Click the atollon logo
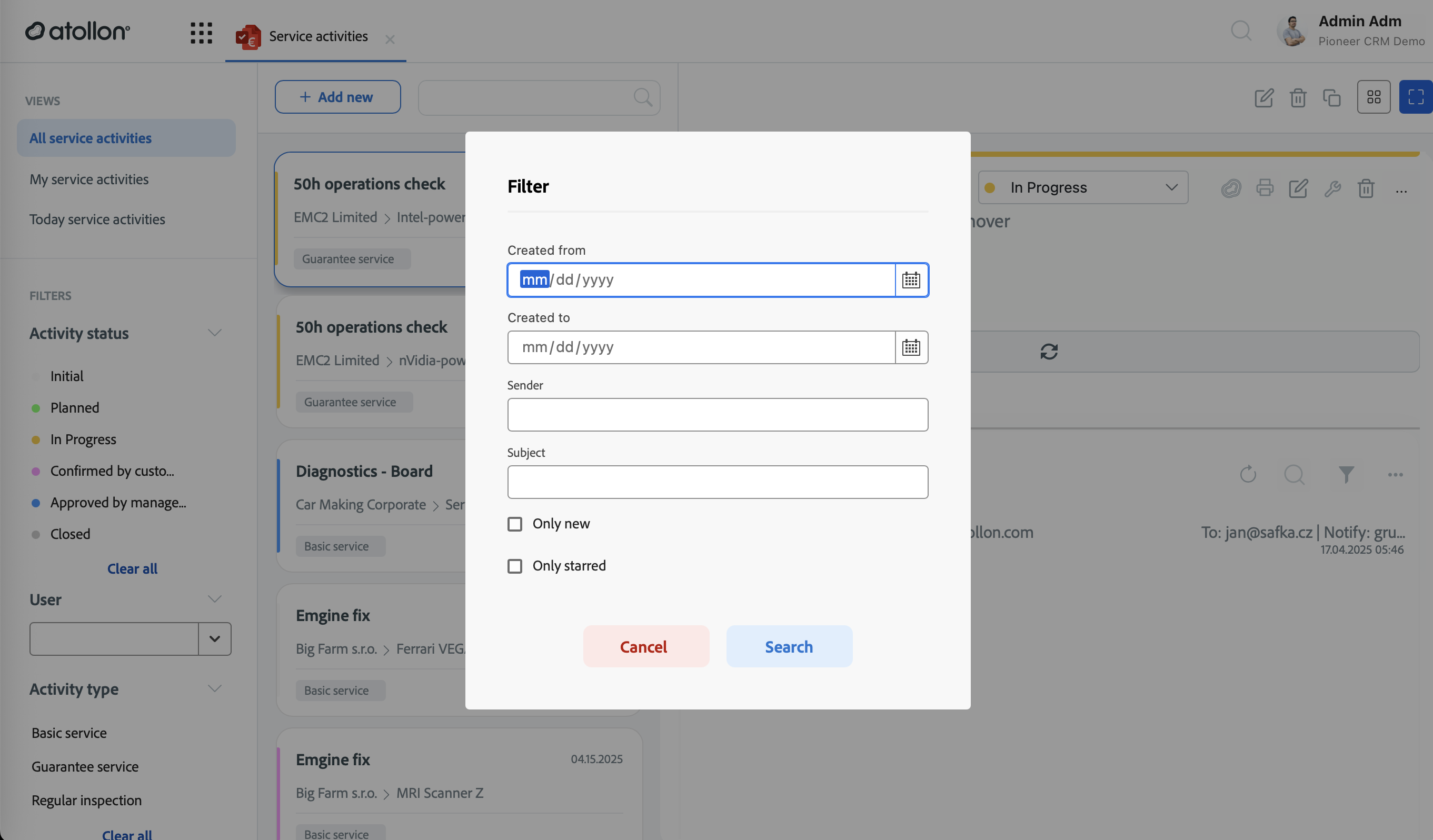The height and width of the screenshot is (840, 1433). pyautogui.click(x=77, y=31)
